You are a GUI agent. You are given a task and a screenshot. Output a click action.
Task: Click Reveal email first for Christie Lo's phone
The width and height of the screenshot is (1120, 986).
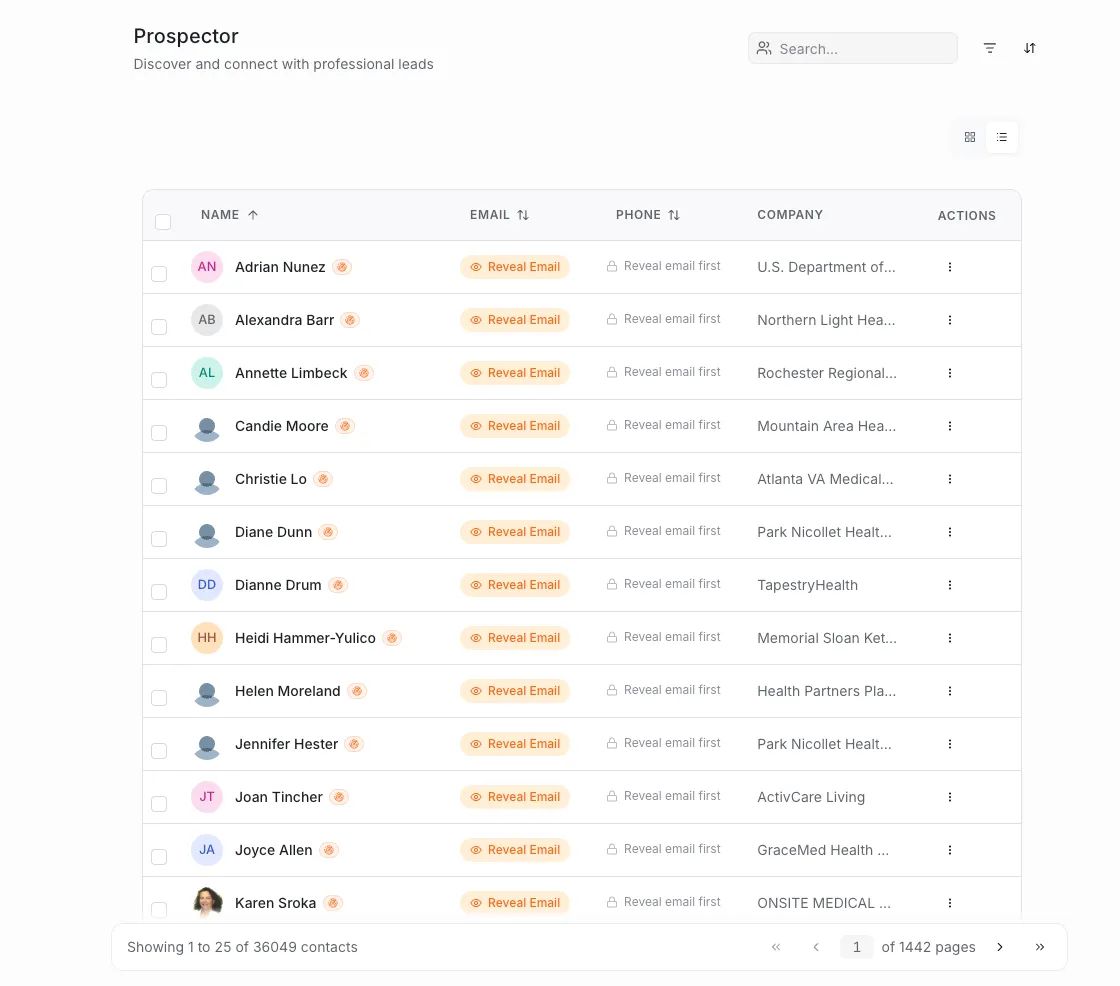point(663,477)
